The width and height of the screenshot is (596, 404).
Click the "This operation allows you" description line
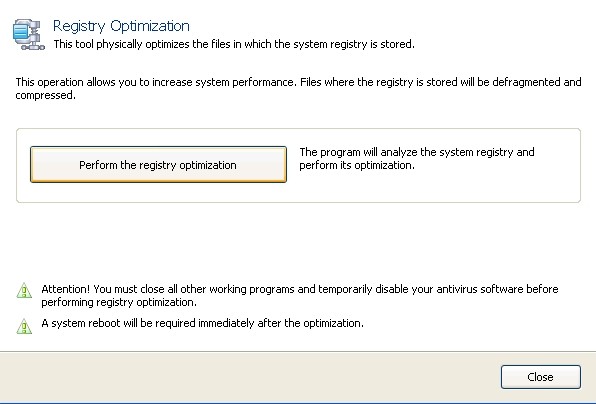(x=298, y=82)
